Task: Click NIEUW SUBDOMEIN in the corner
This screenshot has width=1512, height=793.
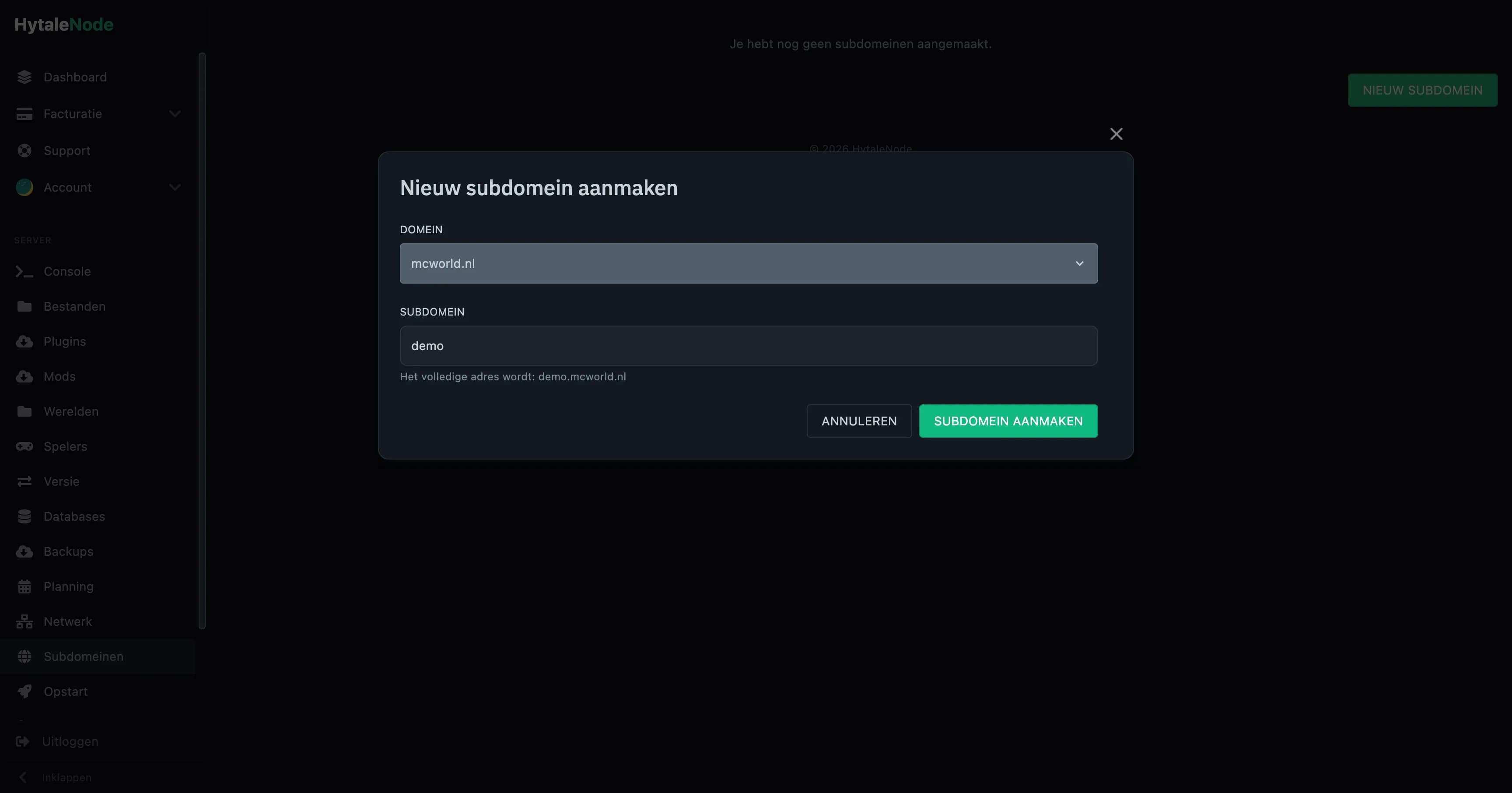Action: point(1422,90)
